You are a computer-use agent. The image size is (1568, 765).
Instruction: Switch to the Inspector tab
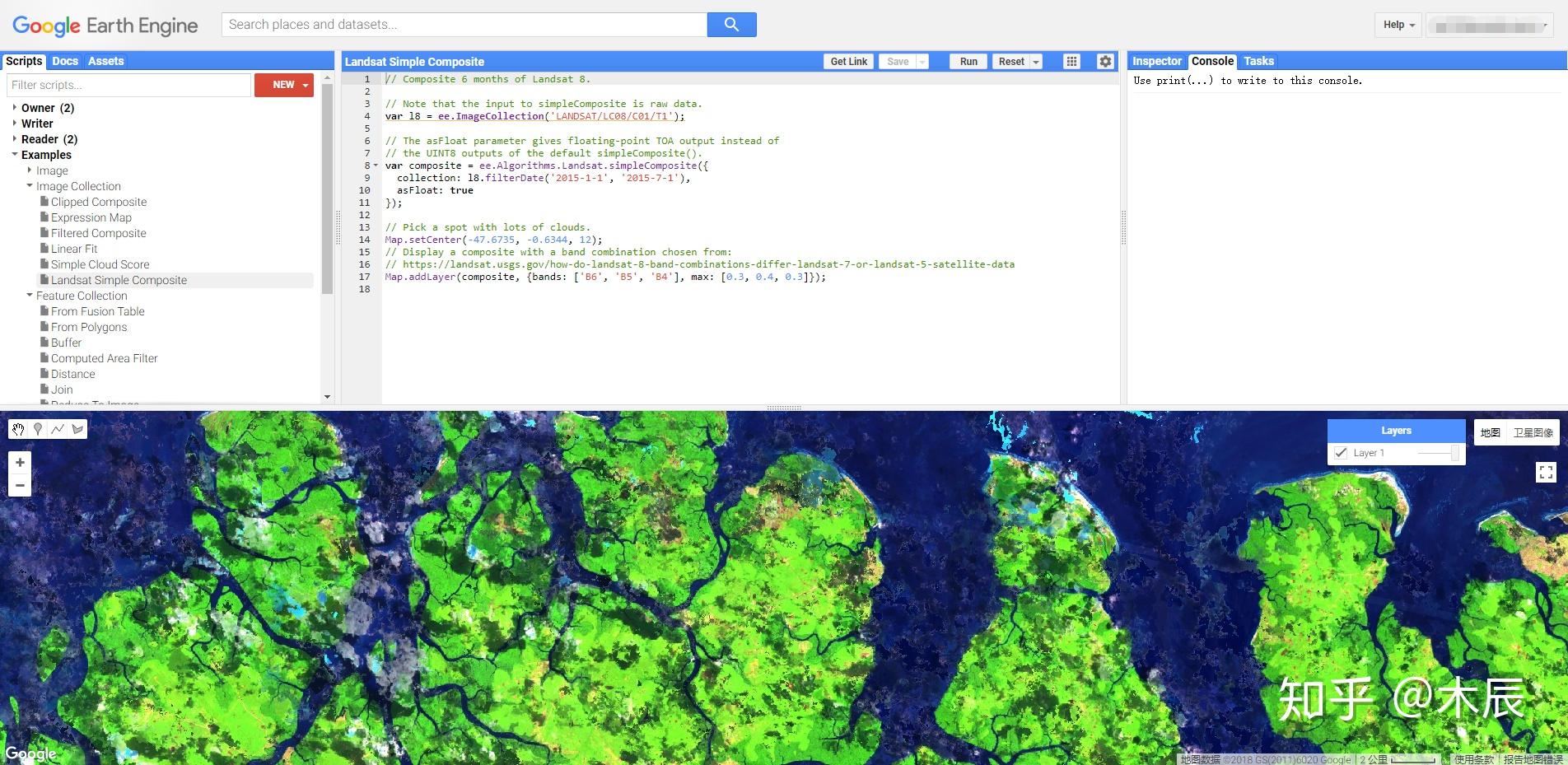1157,61
